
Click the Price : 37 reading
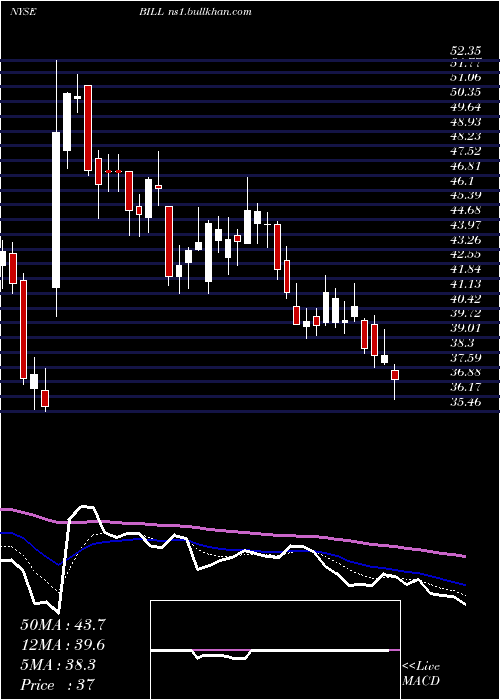(x=58, y=685)
